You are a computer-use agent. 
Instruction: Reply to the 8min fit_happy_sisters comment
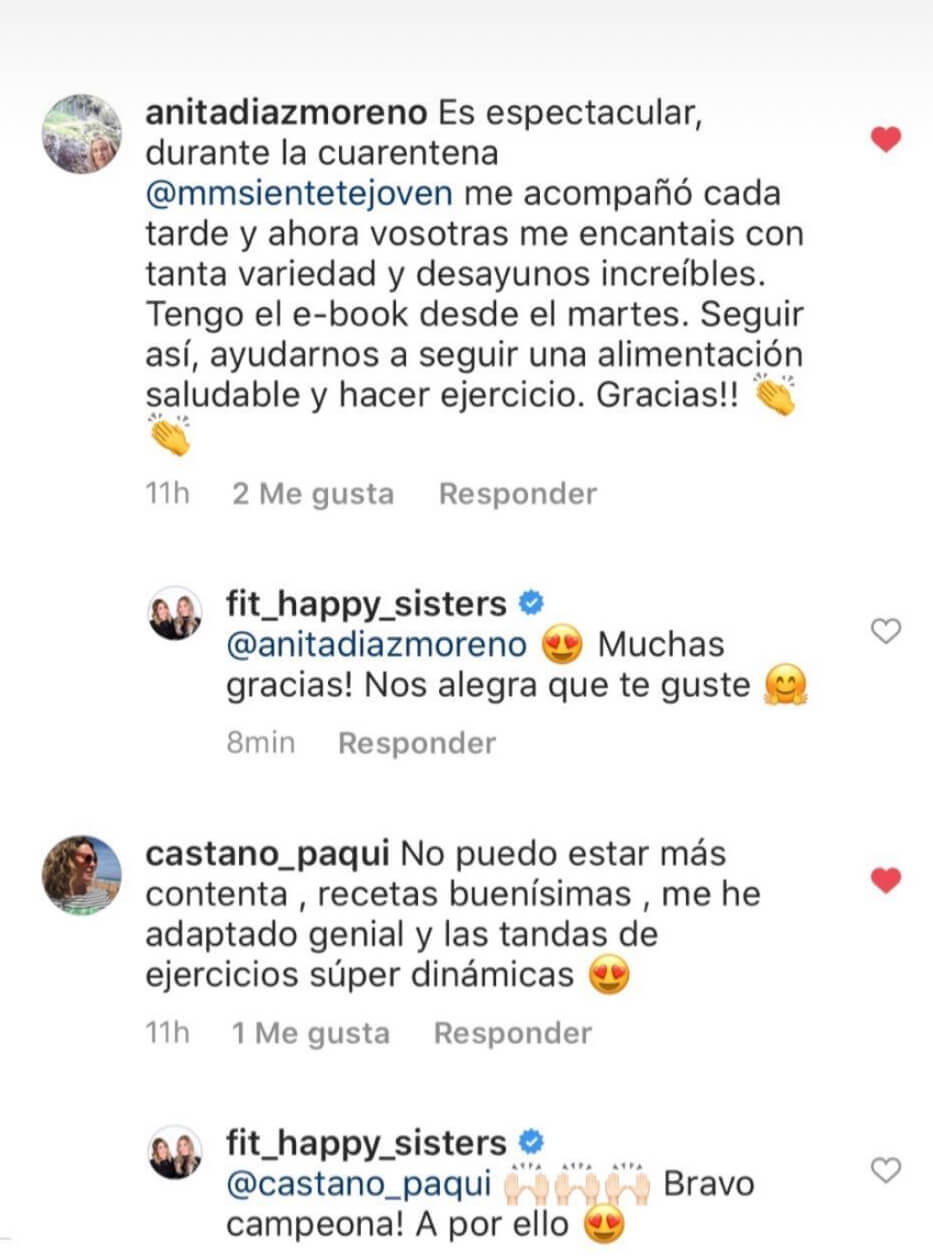point(416,743)
